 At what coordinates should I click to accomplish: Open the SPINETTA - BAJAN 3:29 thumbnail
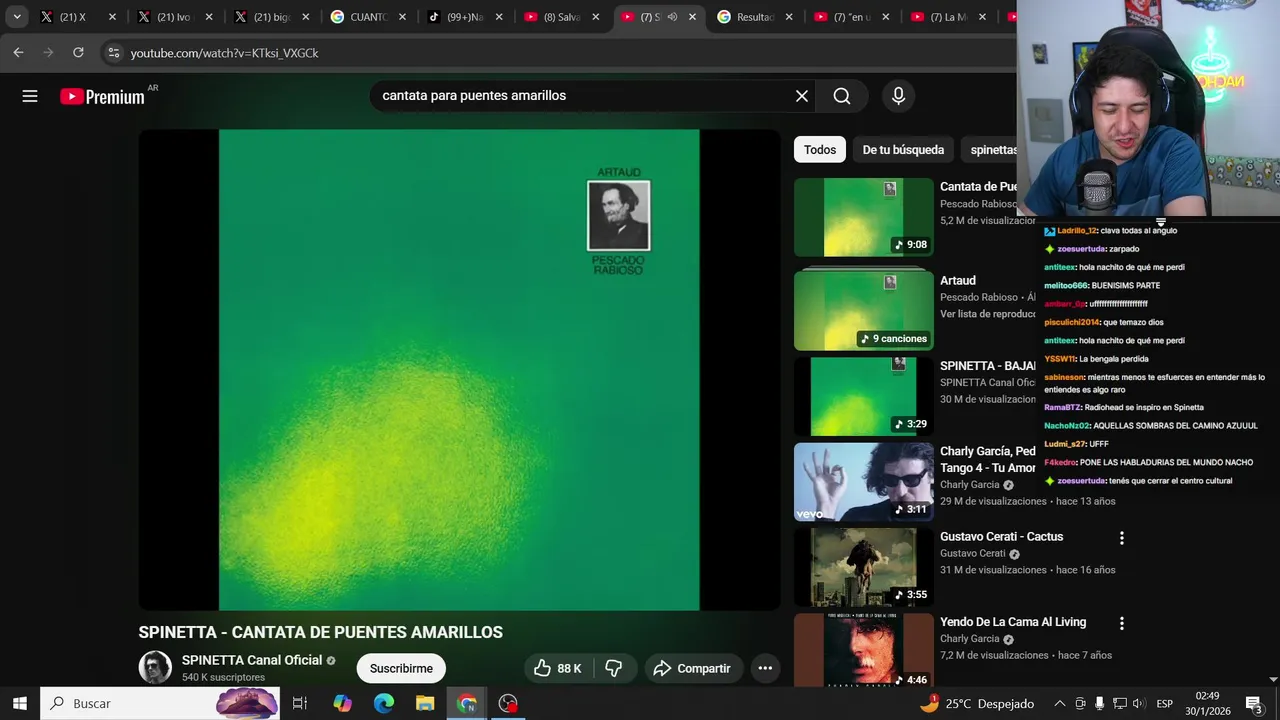[864, 396]
